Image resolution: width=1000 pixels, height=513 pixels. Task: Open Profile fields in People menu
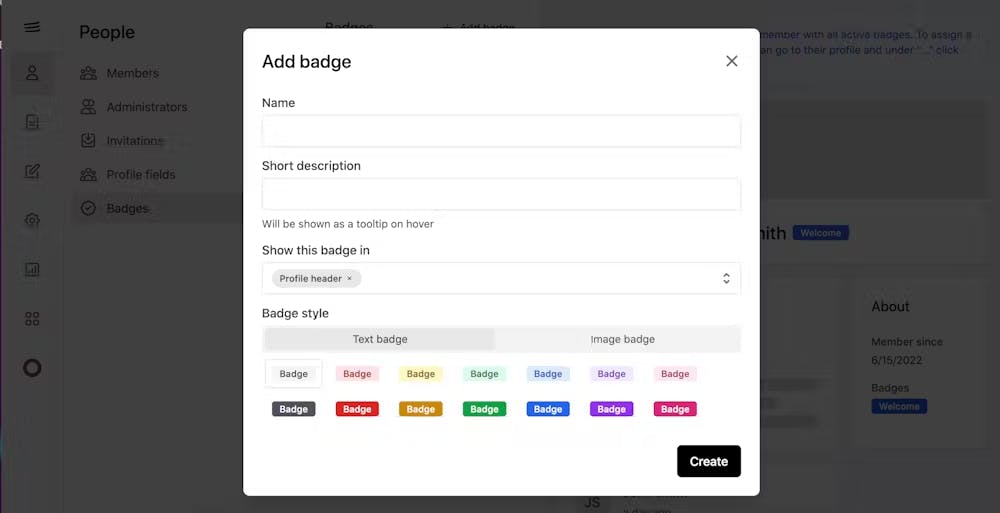tap(140, 175)
